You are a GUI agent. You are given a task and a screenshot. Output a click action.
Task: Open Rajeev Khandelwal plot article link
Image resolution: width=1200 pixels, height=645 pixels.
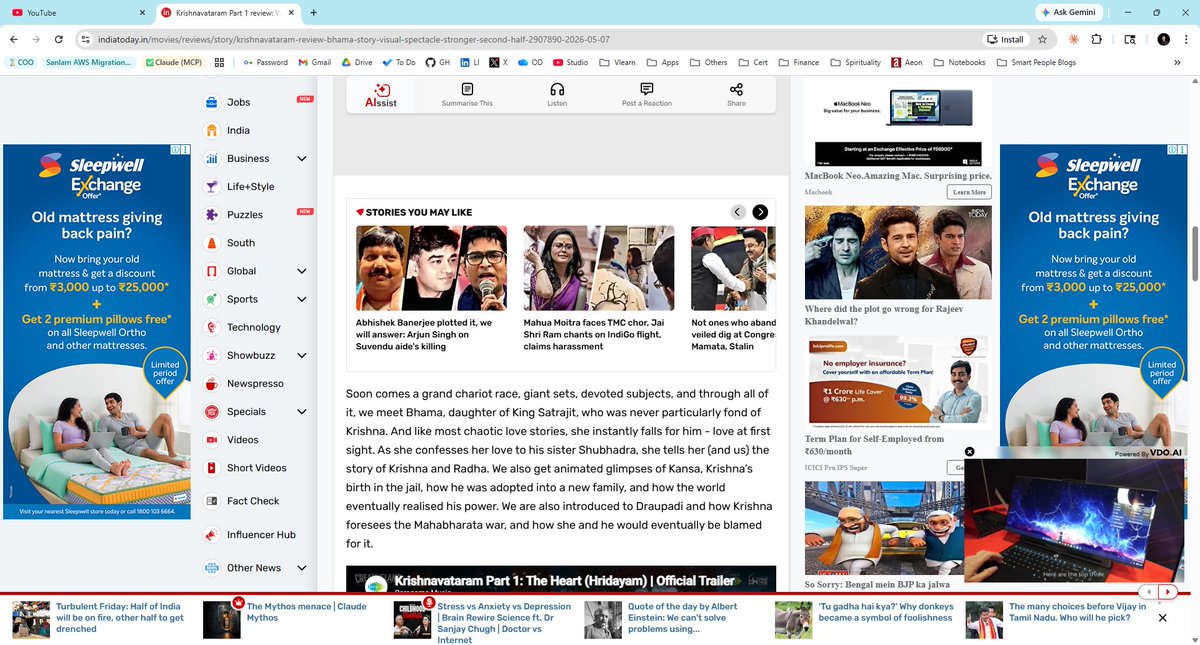[897, 315]
